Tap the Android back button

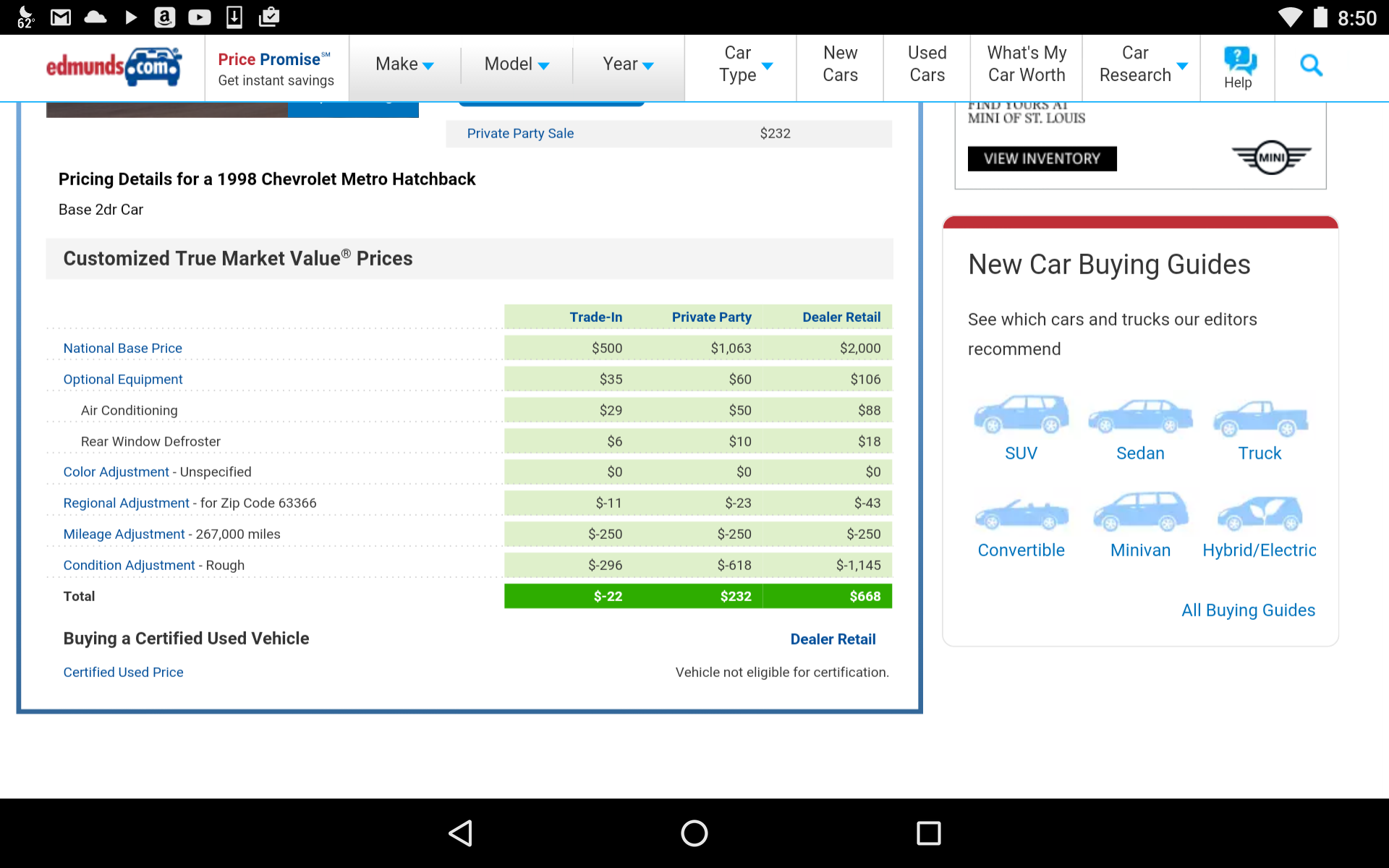461,833
